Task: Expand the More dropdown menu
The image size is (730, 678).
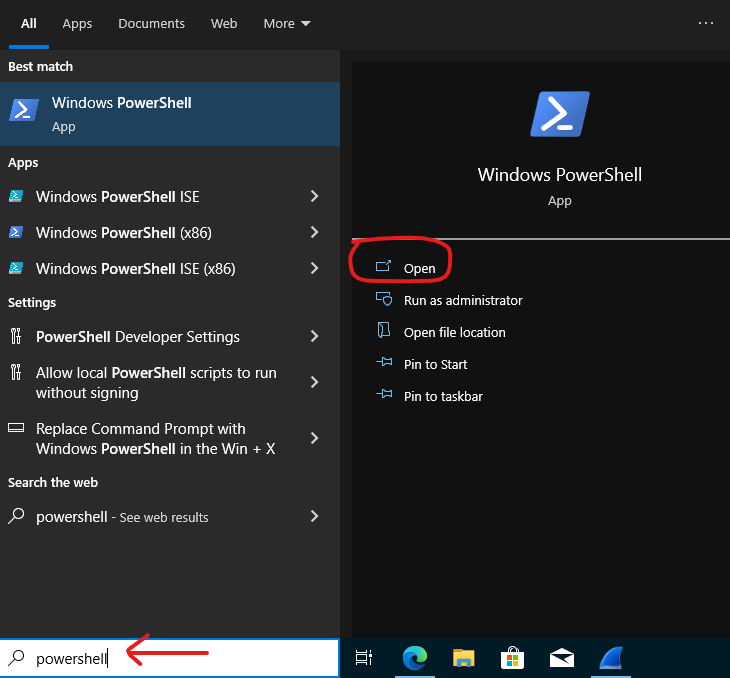Action: (x=287, y=24)
